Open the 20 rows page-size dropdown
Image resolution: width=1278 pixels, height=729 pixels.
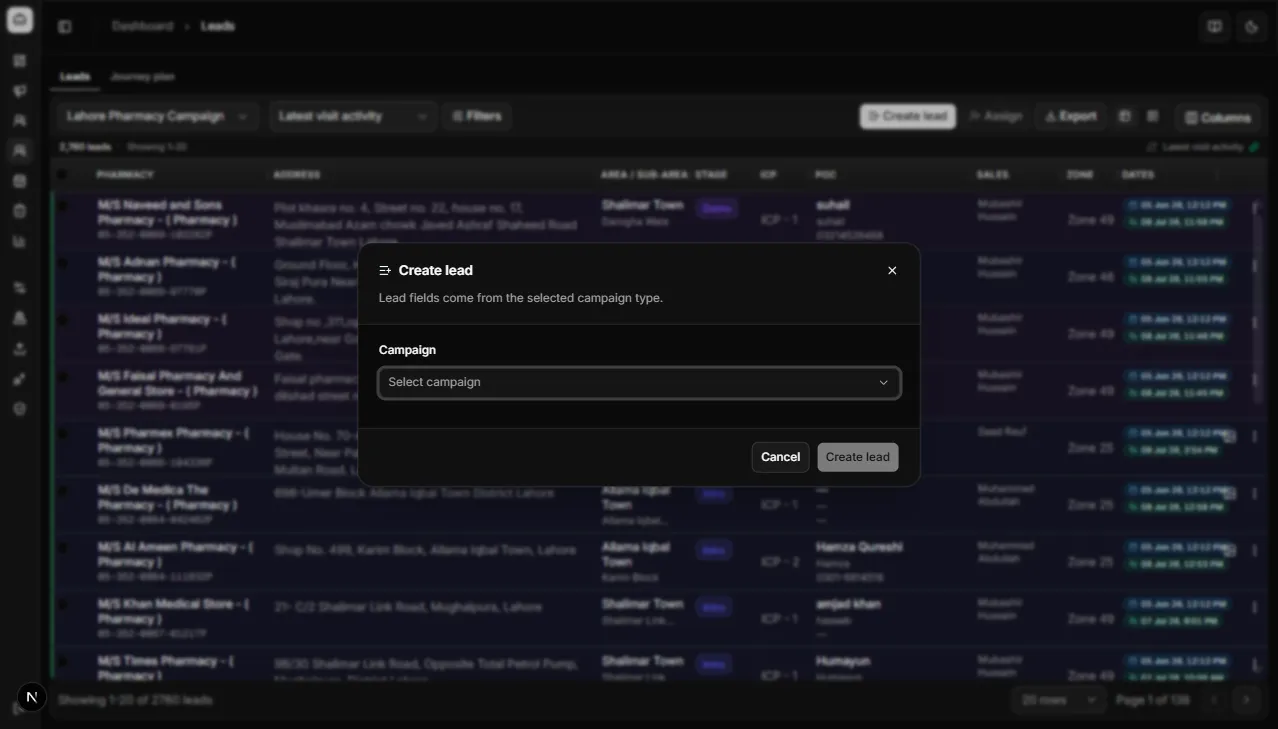(1058, 700)
